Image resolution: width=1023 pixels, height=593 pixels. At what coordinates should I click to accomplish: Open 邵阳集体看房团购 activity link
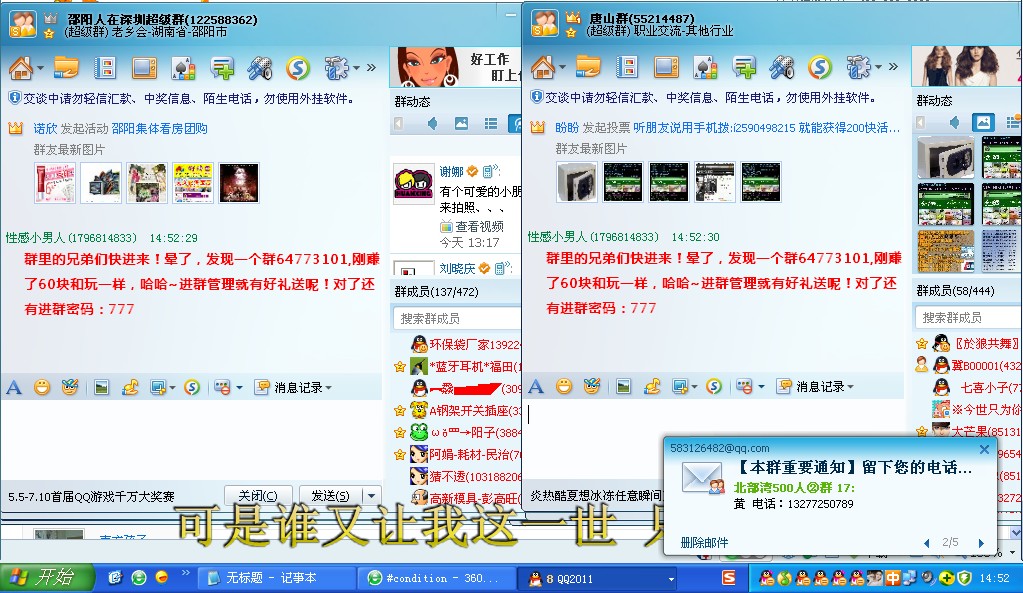pos(159,129)
